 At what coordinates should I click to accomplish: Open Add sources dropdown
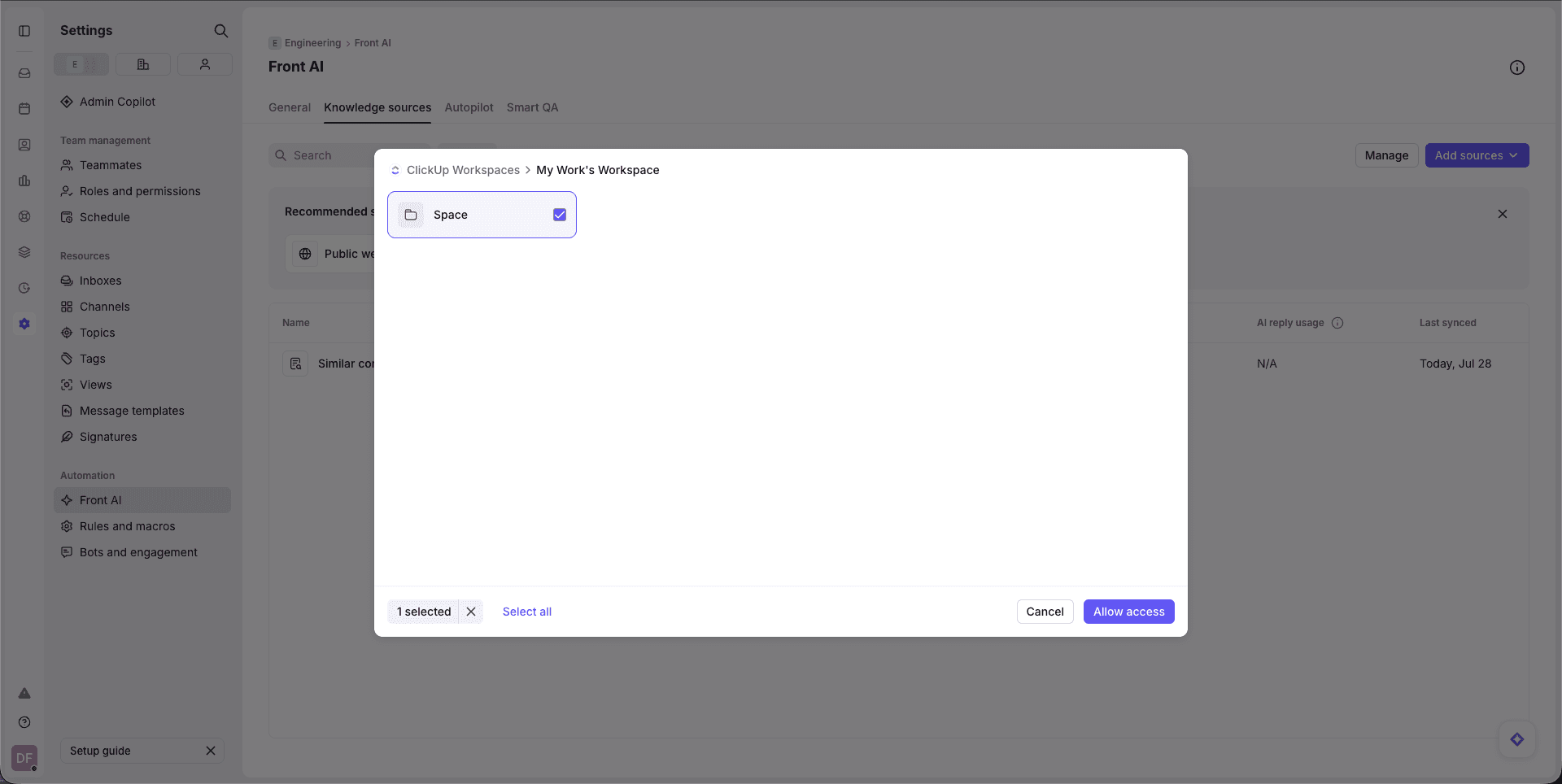1477,155
